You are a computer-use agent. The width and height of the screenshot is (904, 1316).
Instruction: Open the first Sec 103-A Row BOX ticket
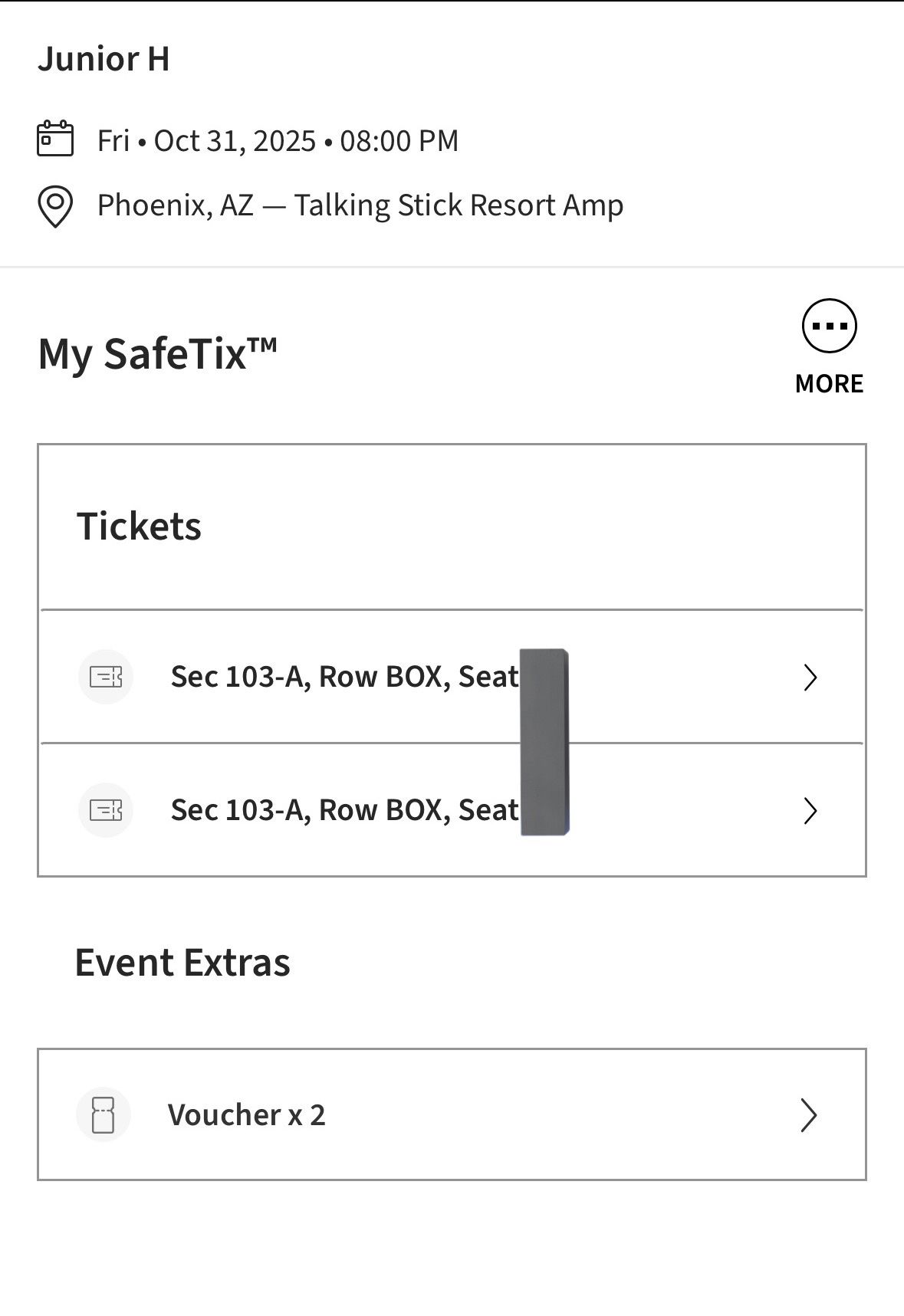tap(344, 678)
